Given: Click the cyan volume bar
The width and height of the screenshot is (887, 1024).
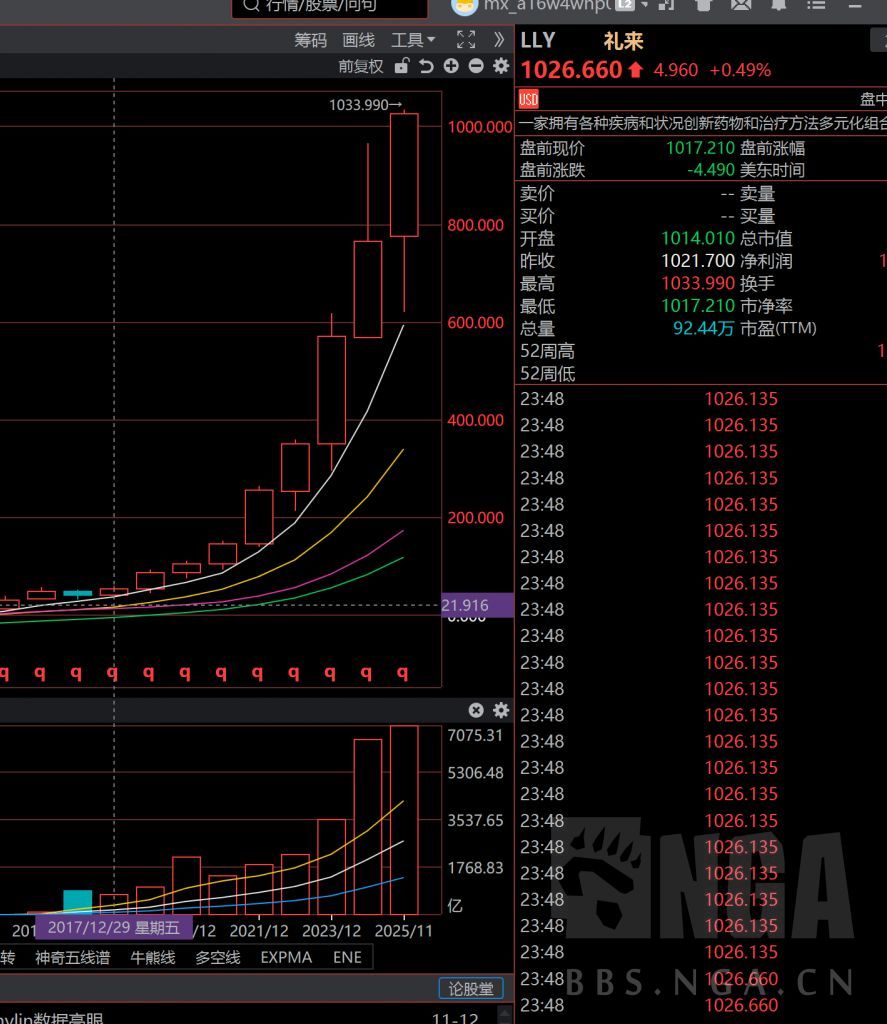Looking at the screenshot, I should (x=77, y=902).
